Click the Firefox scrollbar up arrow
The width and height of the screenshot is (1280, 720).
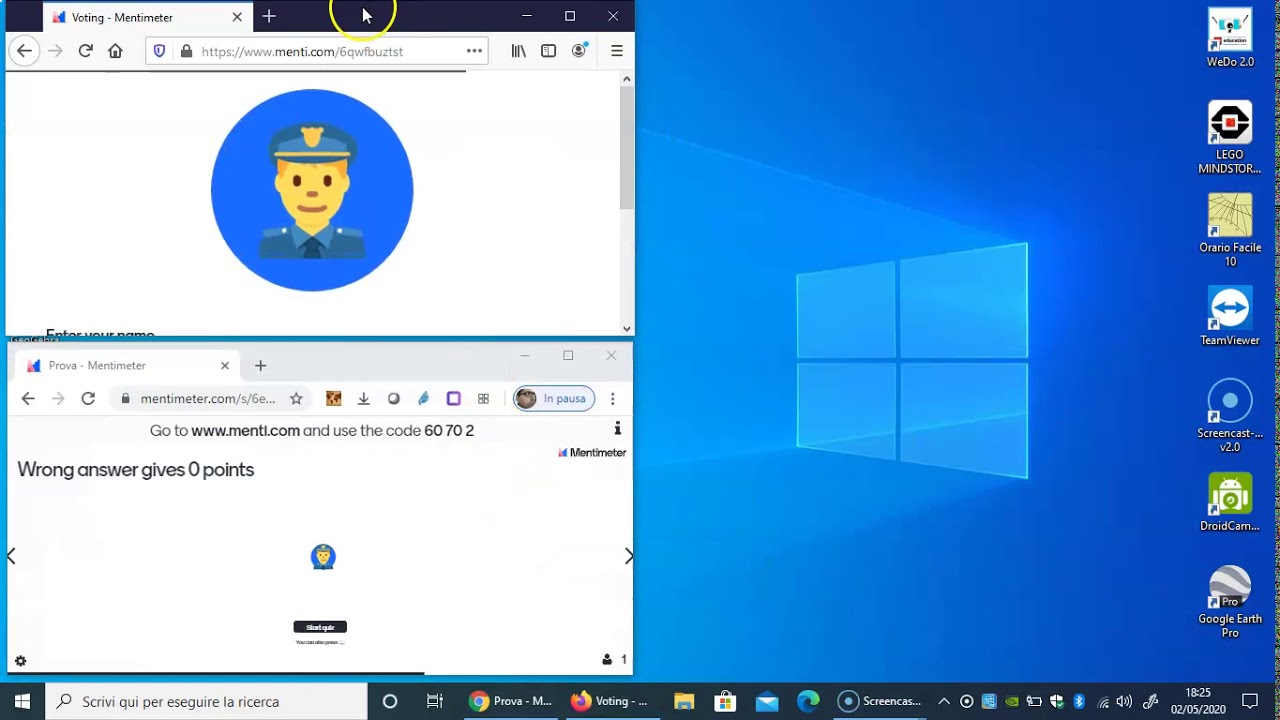point(627,78)
